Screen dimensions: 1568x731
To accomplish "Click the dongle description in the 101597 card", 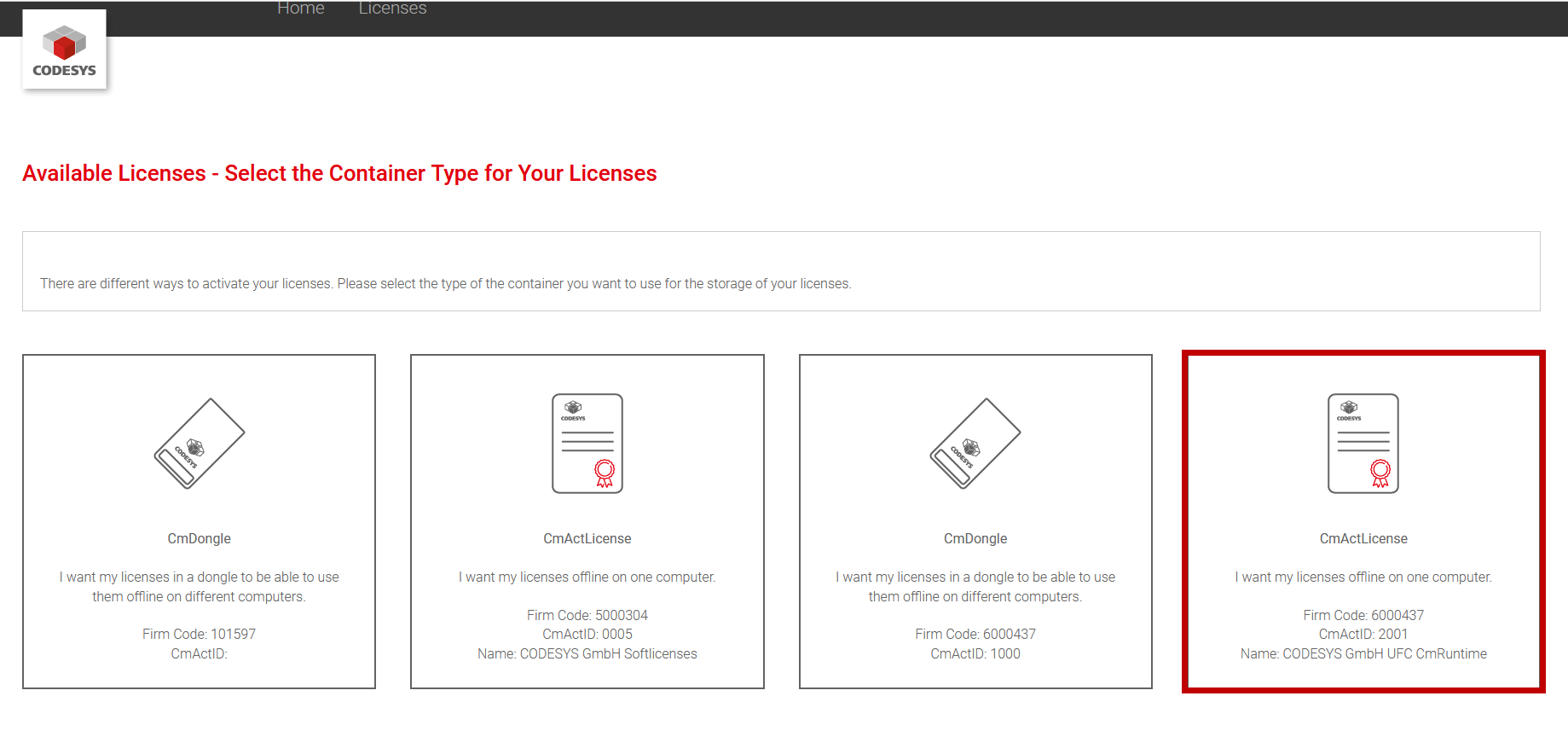I will click(199, 587).
